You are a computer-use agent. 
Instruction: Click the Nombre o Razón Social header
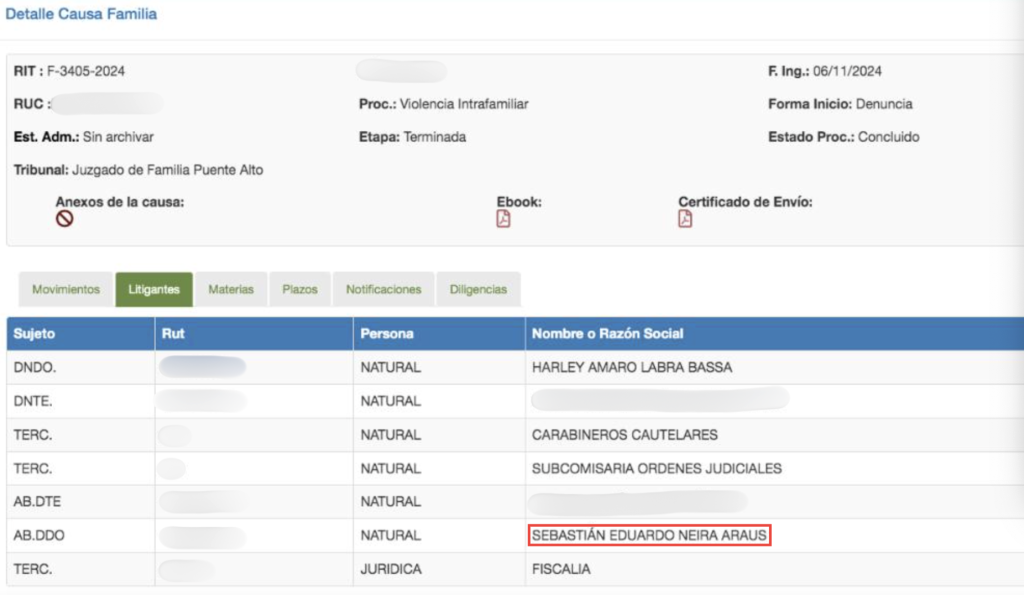pyautogui.click(x=607, y=334)
